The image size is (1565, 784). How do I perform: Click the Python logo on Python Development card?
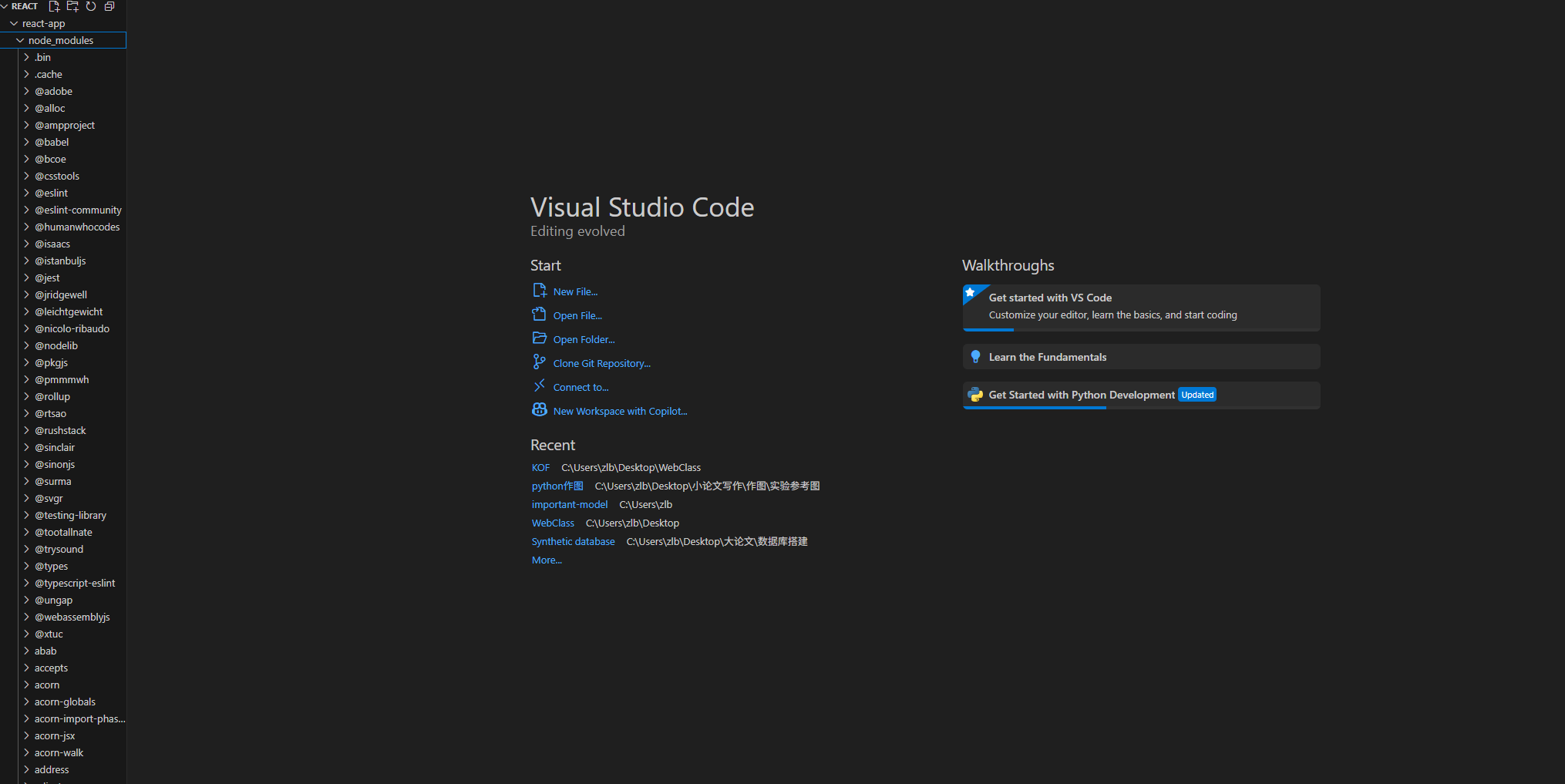tap(975, 395)
